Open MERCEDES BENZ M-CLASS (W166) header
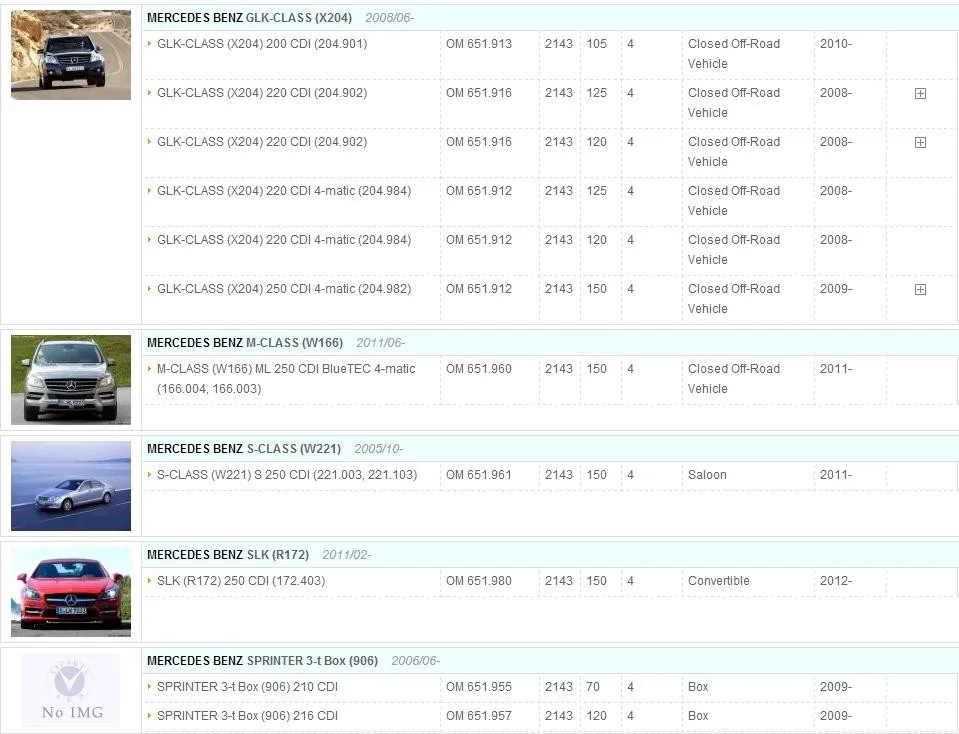959x734 pixels. point(245,343)
